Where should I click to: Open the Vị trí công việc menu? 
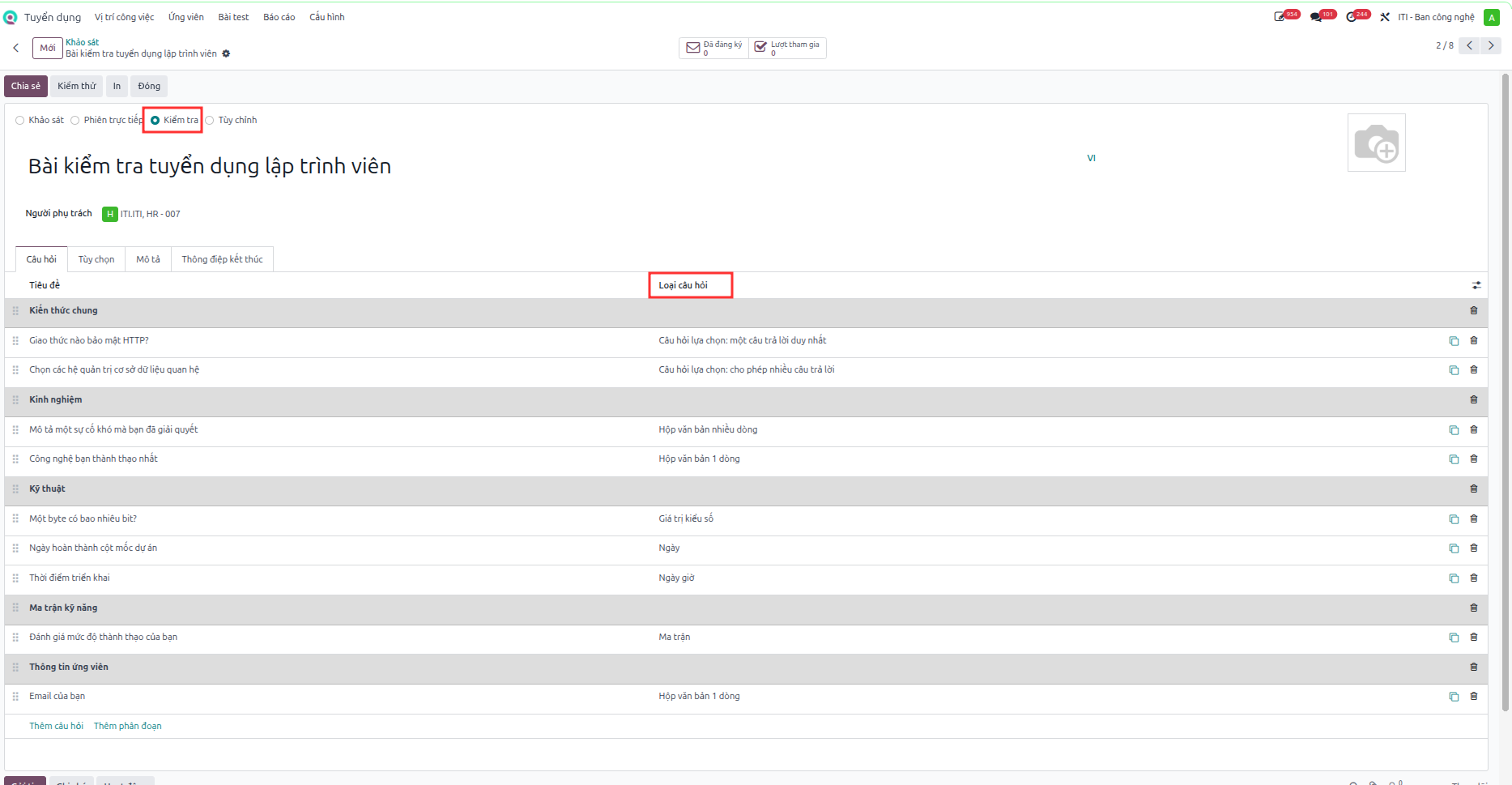pos(124,17)
